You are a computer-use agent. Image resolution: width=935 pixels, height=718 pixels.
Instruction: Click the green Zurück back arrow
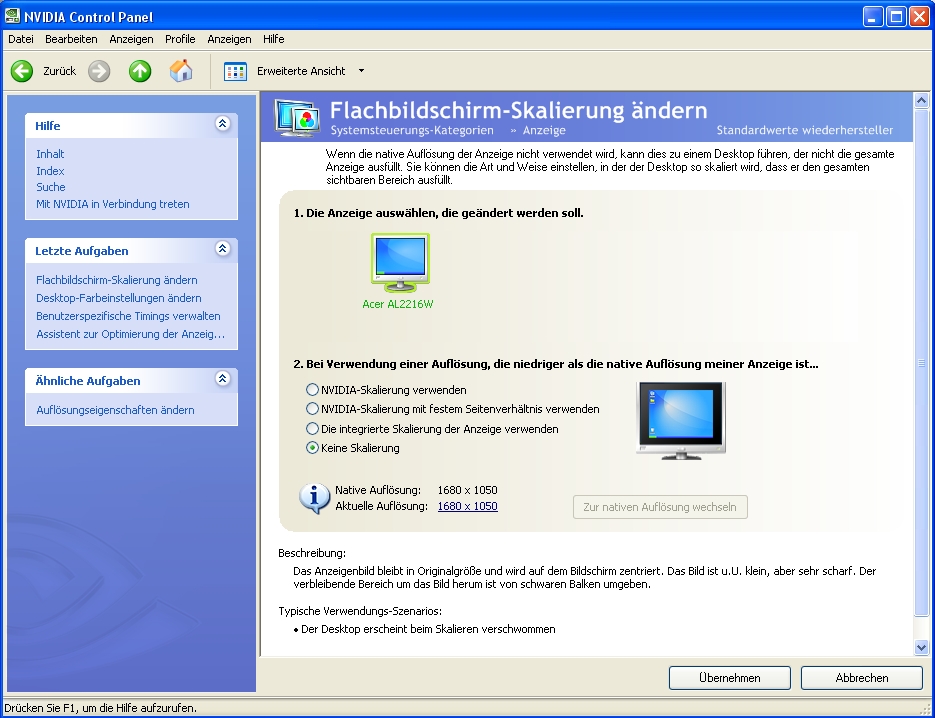22,71
